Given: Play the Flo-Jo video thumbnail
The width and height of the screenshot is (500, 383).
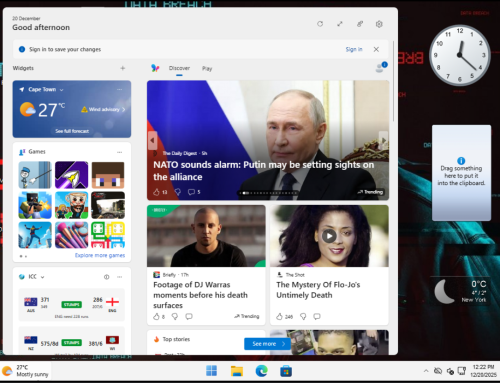Looking at the screenshot, I should click(329, 236).
